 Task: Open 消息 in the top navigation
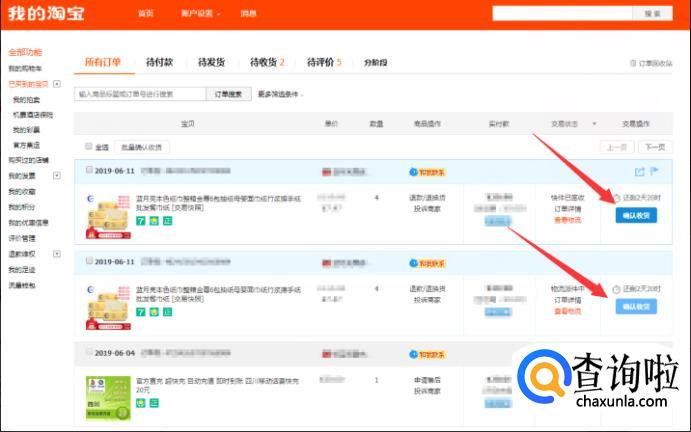point(248,14)
